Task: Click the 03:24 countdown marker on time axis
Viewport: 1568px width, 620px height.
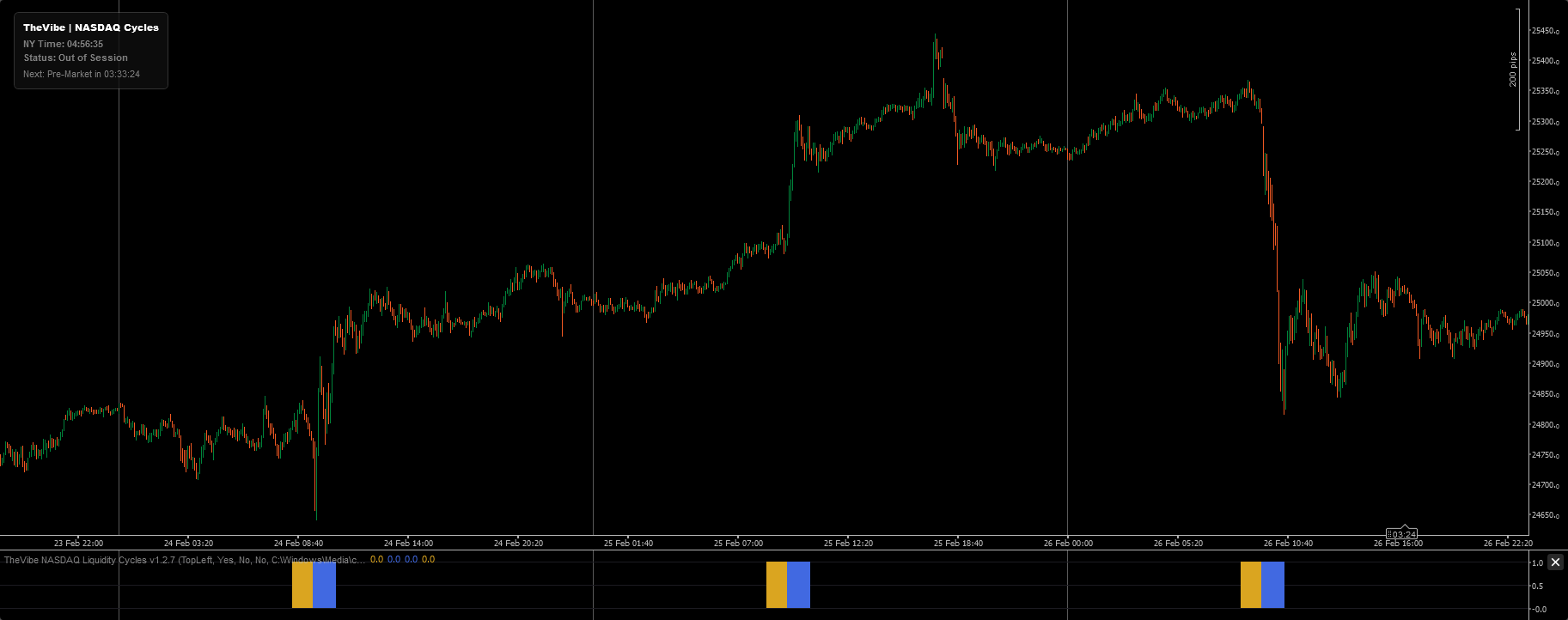Action: (1401, 534)
